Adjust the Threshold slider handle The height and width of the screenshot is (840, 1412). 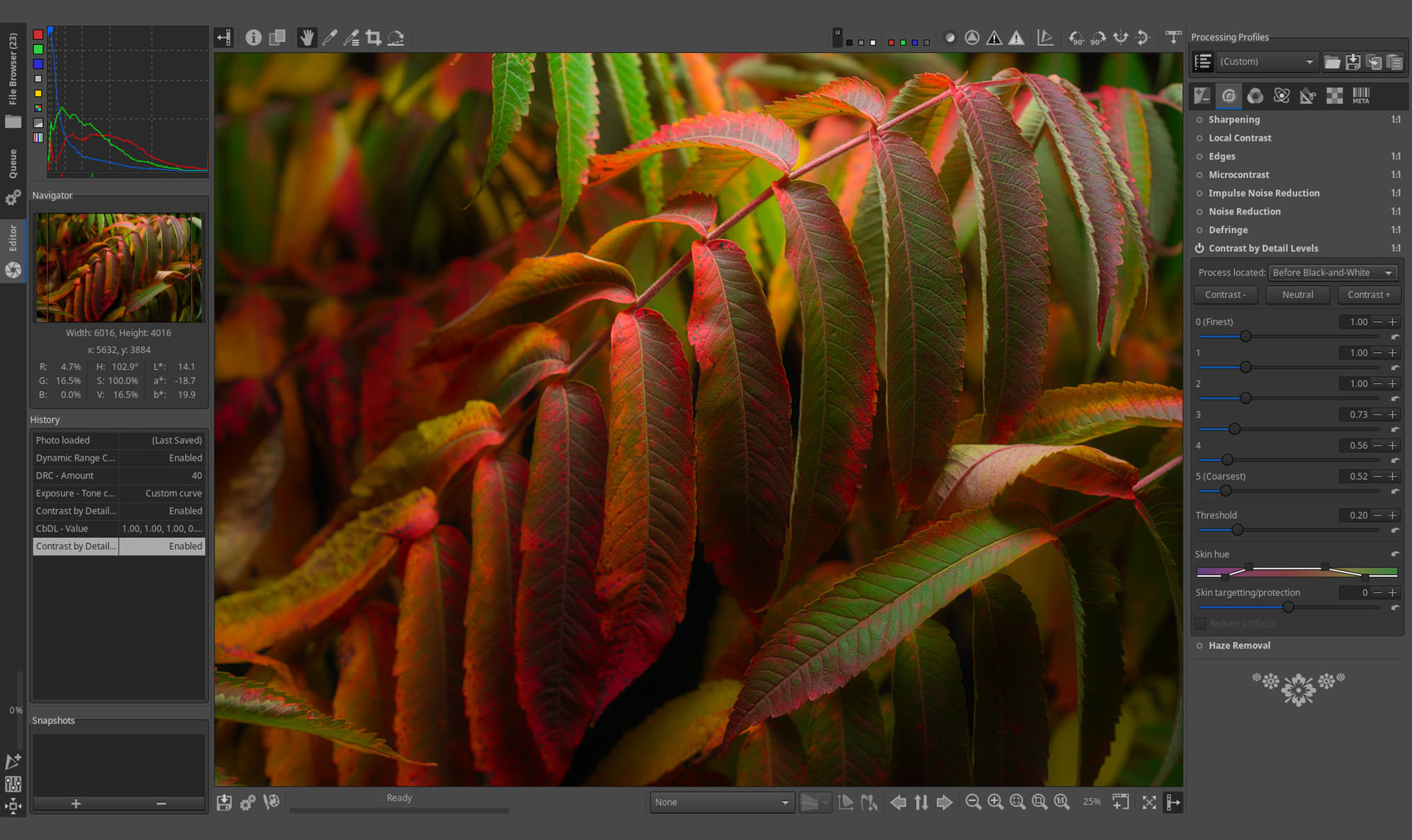1237,530
